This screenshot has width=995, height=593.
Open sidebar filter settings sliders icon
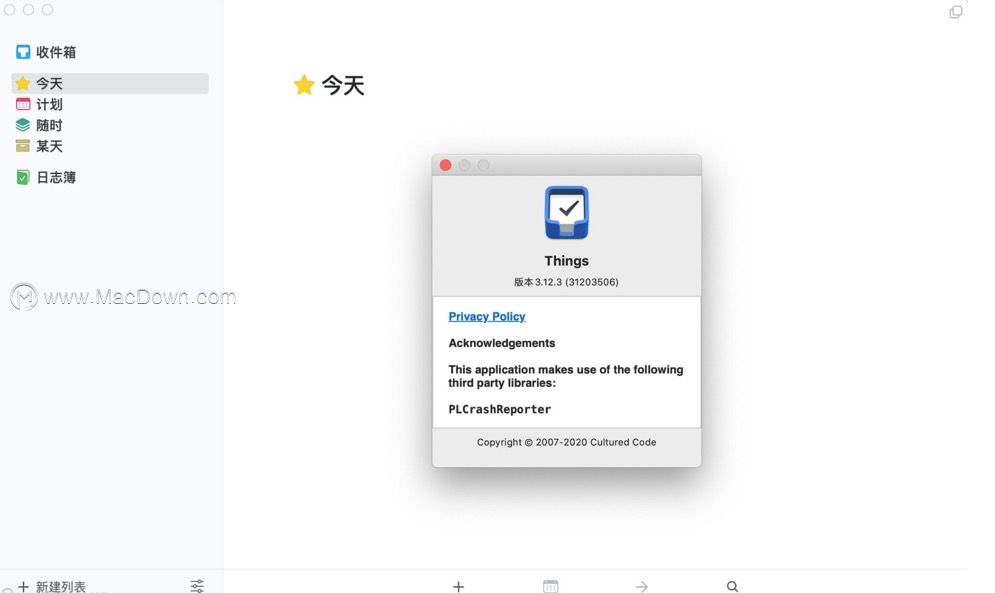pos(197,586)
